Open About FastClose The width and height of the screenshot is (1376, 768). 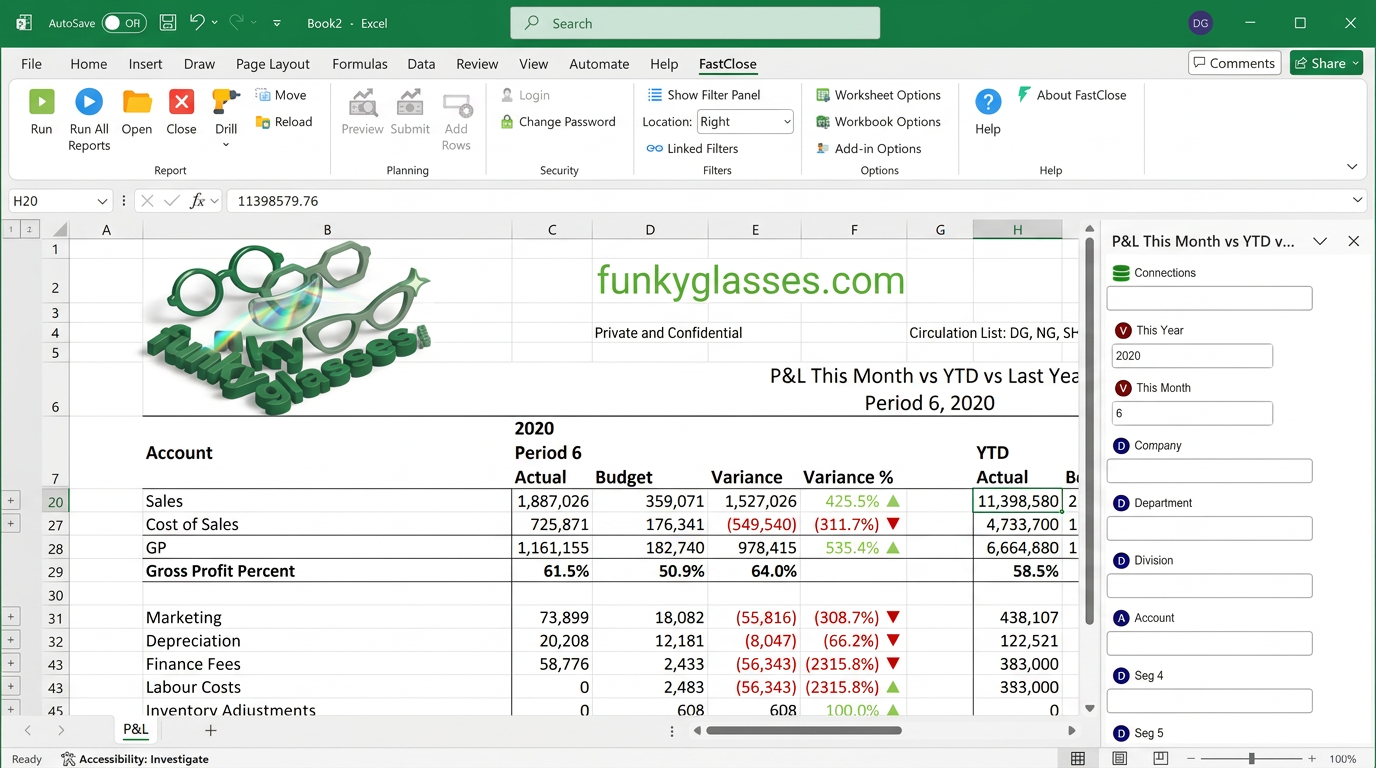(x=1071, y=95)
